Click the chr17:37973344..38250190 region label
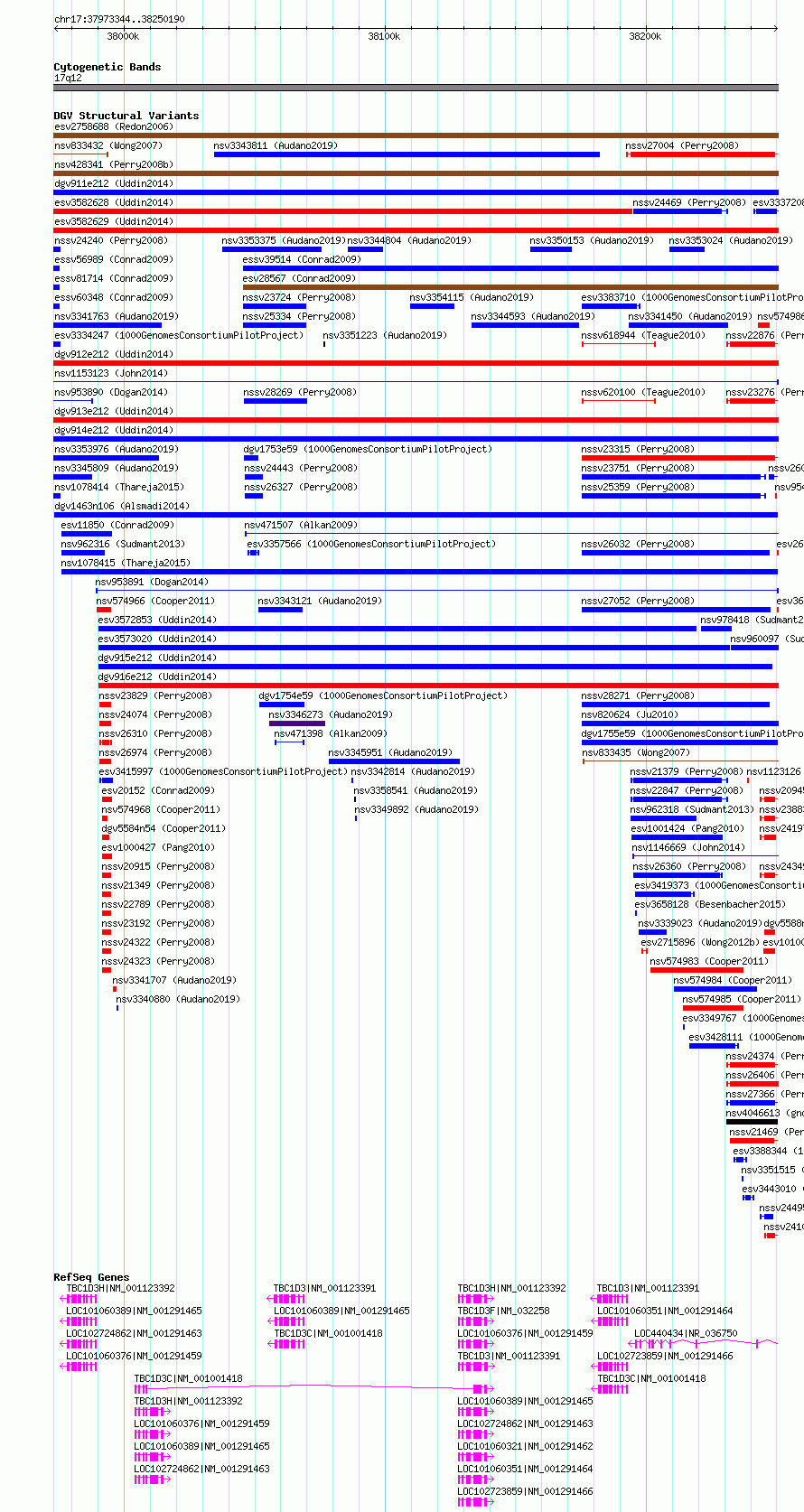Viewport: 804px width, 1512px height. click(x=120, y=19)
